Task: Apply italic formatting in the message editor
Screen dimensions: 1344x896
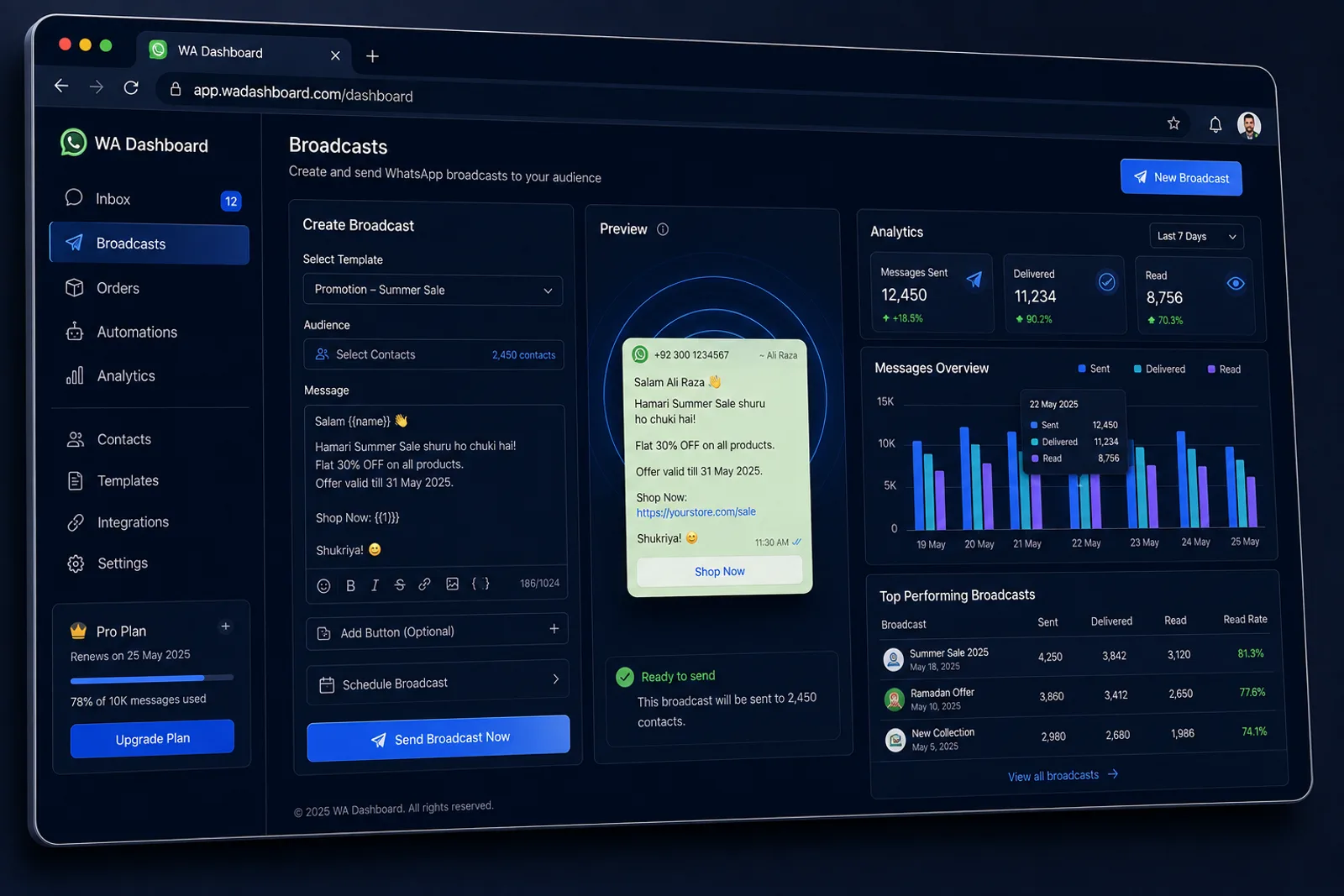Action: click(x=375, y=585)
